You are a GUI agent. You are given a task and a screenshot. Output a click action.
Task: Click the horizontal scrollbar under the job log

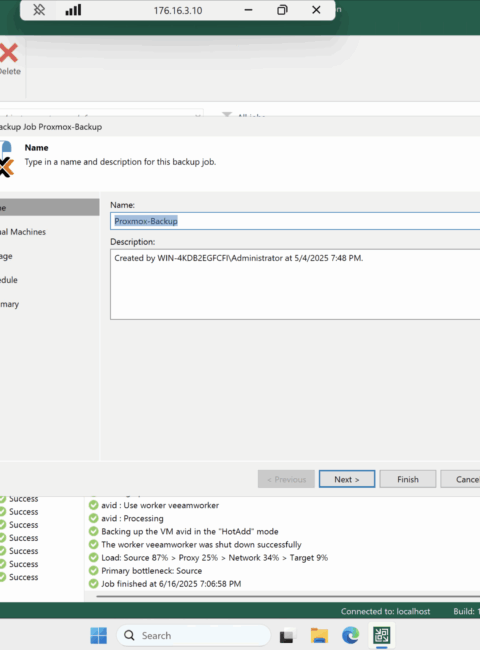pyautogui.click(x=288, y=597)
